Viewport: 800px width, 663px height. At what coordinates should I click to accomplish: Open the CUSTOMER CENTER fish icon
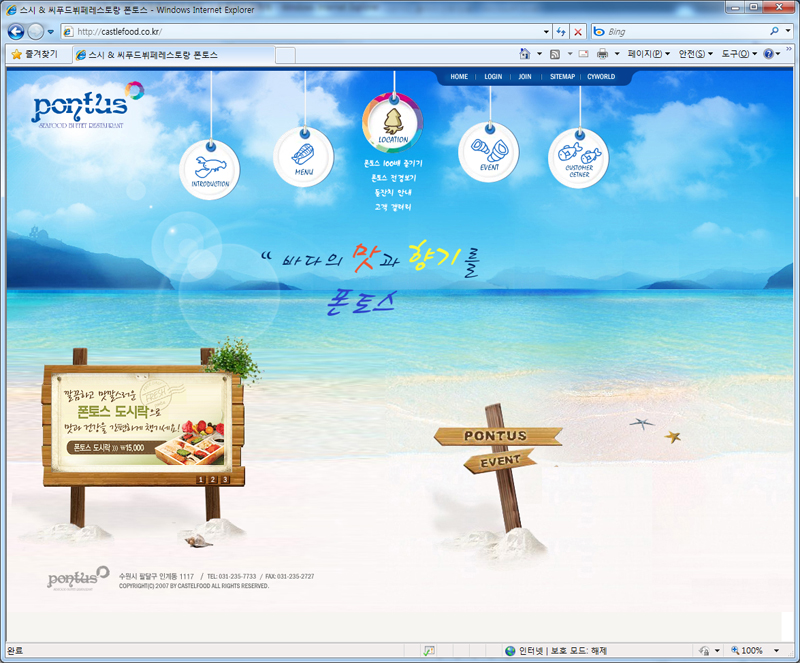(579, 158)
